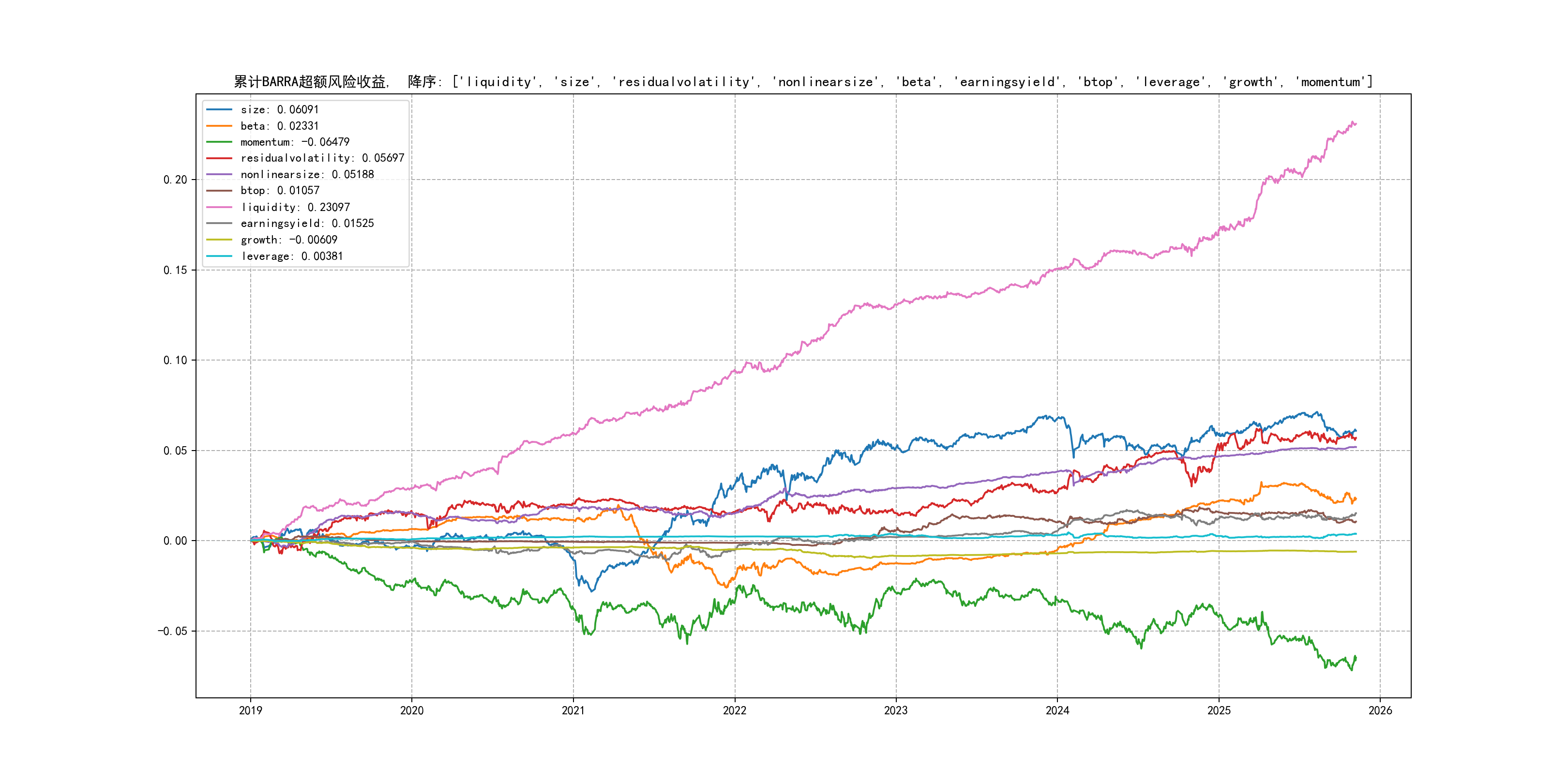Viewport: 1568px width, 784px height.
Task: Click the olive growth swatch in legend
Action: (219, 240)
